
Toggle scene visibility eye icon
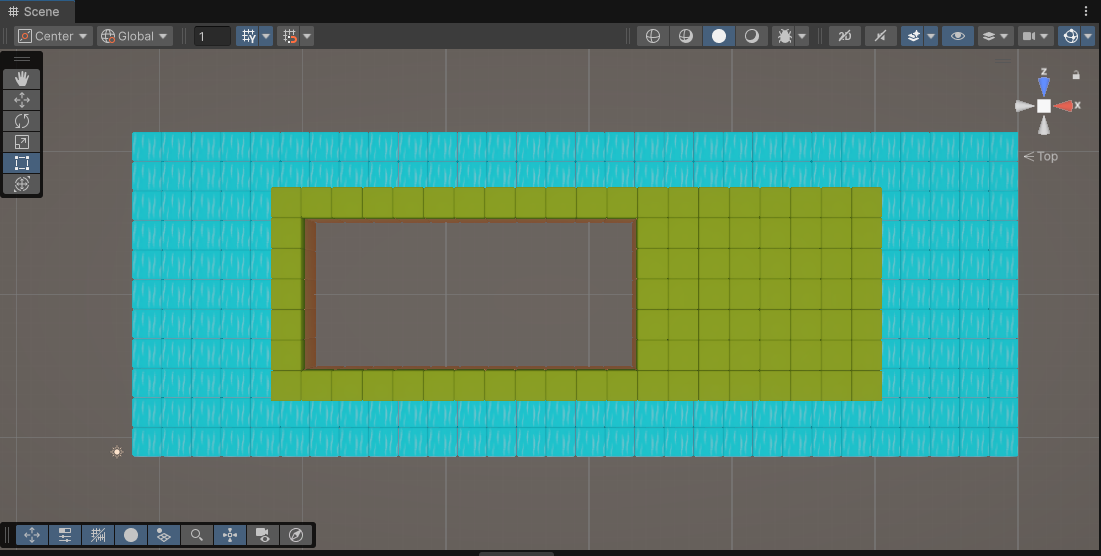coord(957,36)
